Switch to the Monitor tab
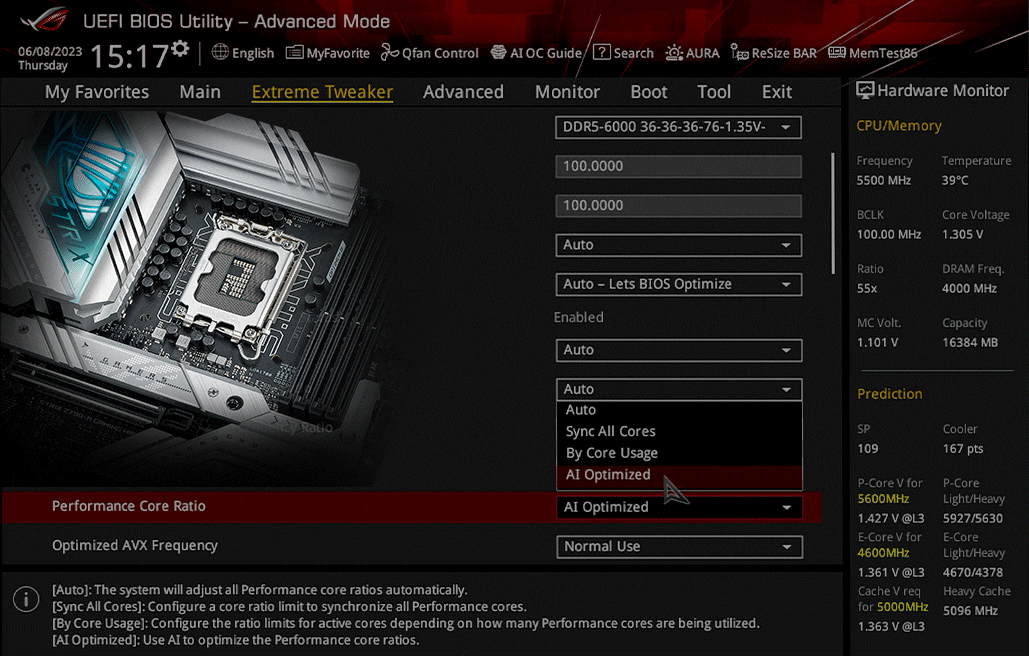Image resolution: width=1029 pixels, height=656 pixels. 568,92
